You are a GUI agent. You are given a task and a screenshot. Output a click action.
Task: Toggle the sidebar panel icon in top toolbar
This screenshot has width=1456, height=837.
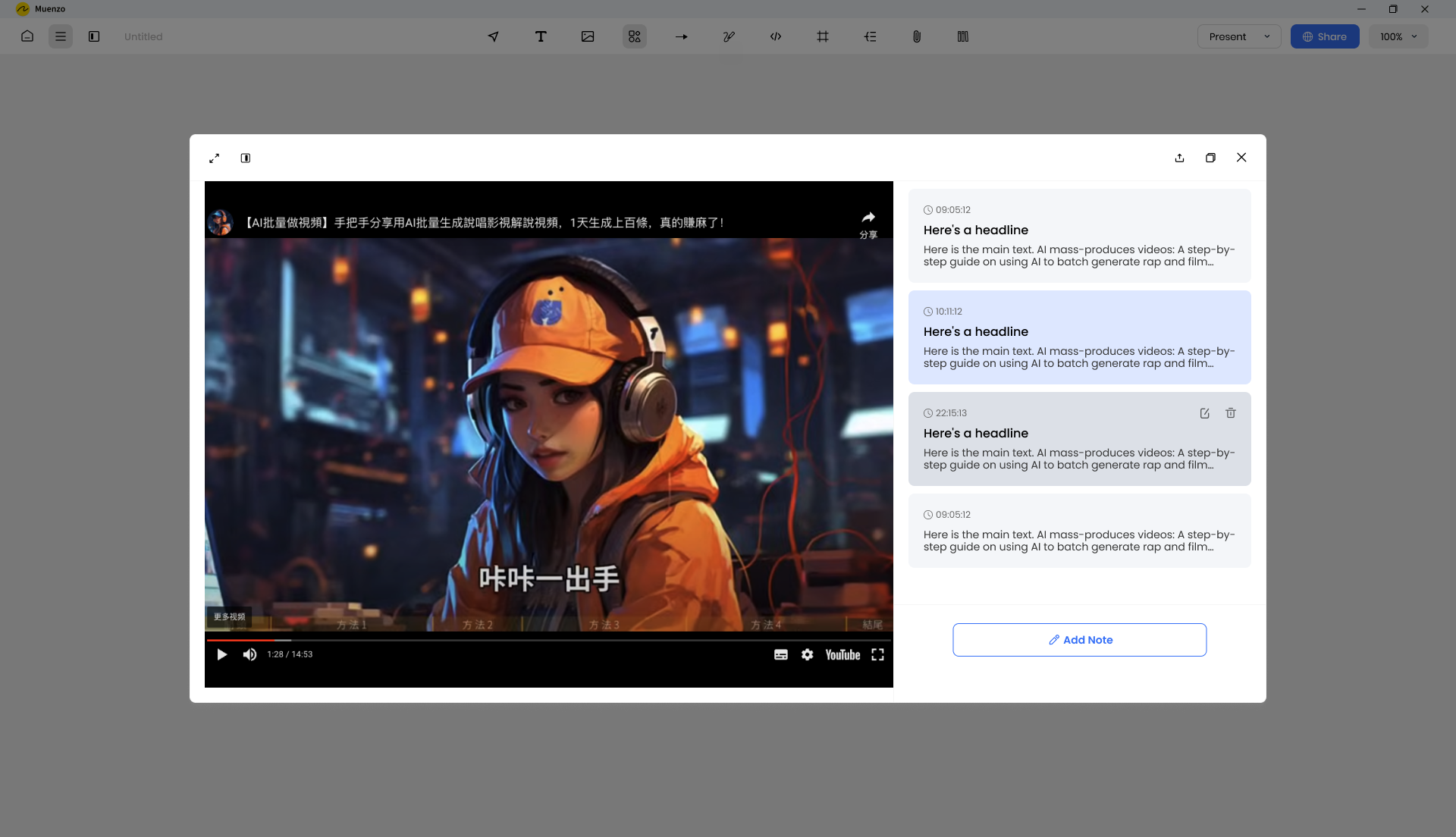[94, 36]
